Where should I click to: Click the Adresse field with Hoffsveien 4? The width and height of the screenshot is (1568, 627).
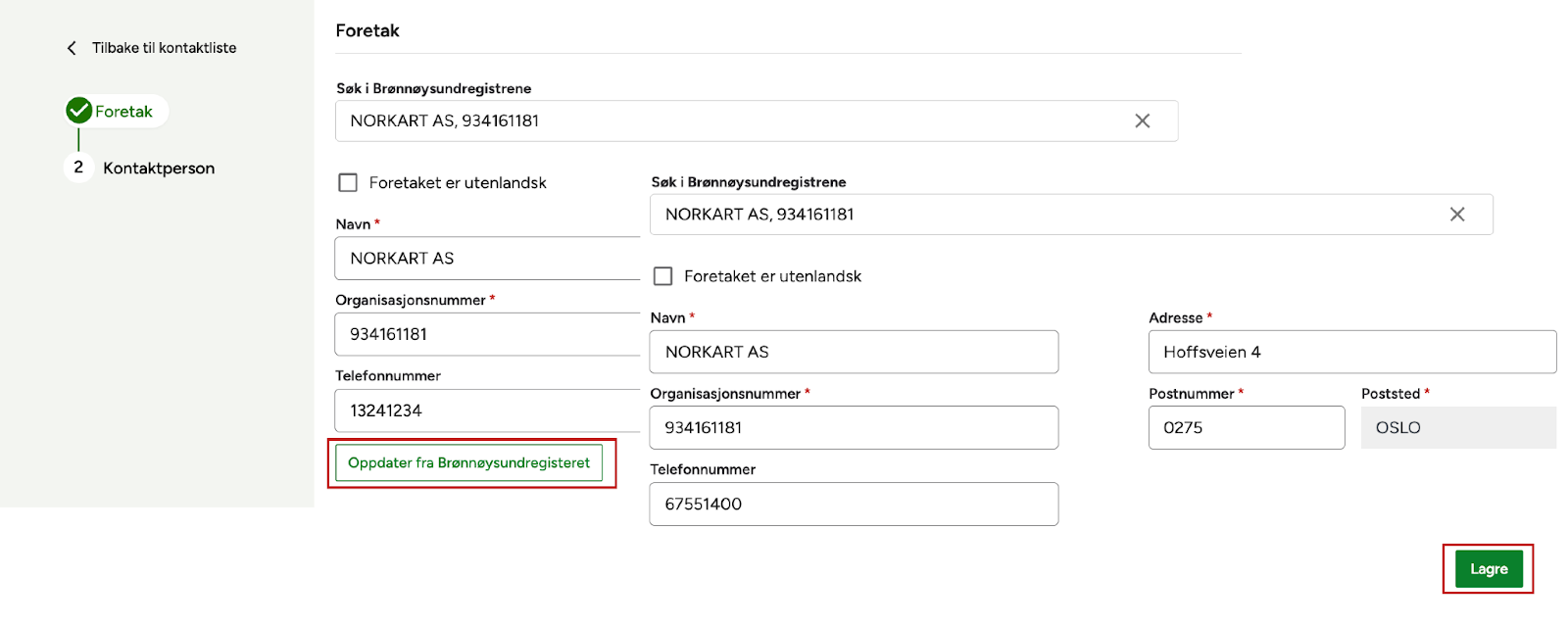1351,352
